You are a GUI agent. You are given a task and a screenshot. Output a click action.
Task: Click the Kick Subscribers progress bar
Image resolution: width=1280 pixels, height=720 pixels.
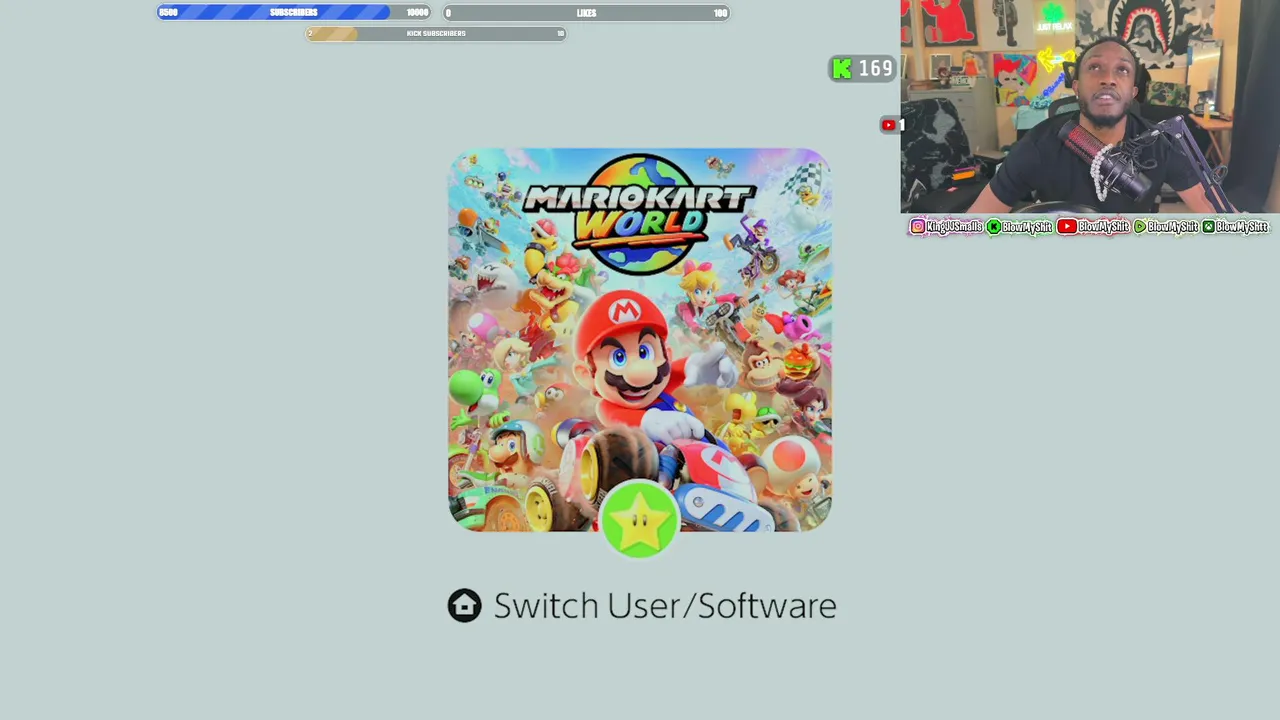pyautogui.click(x=436, y=33)
